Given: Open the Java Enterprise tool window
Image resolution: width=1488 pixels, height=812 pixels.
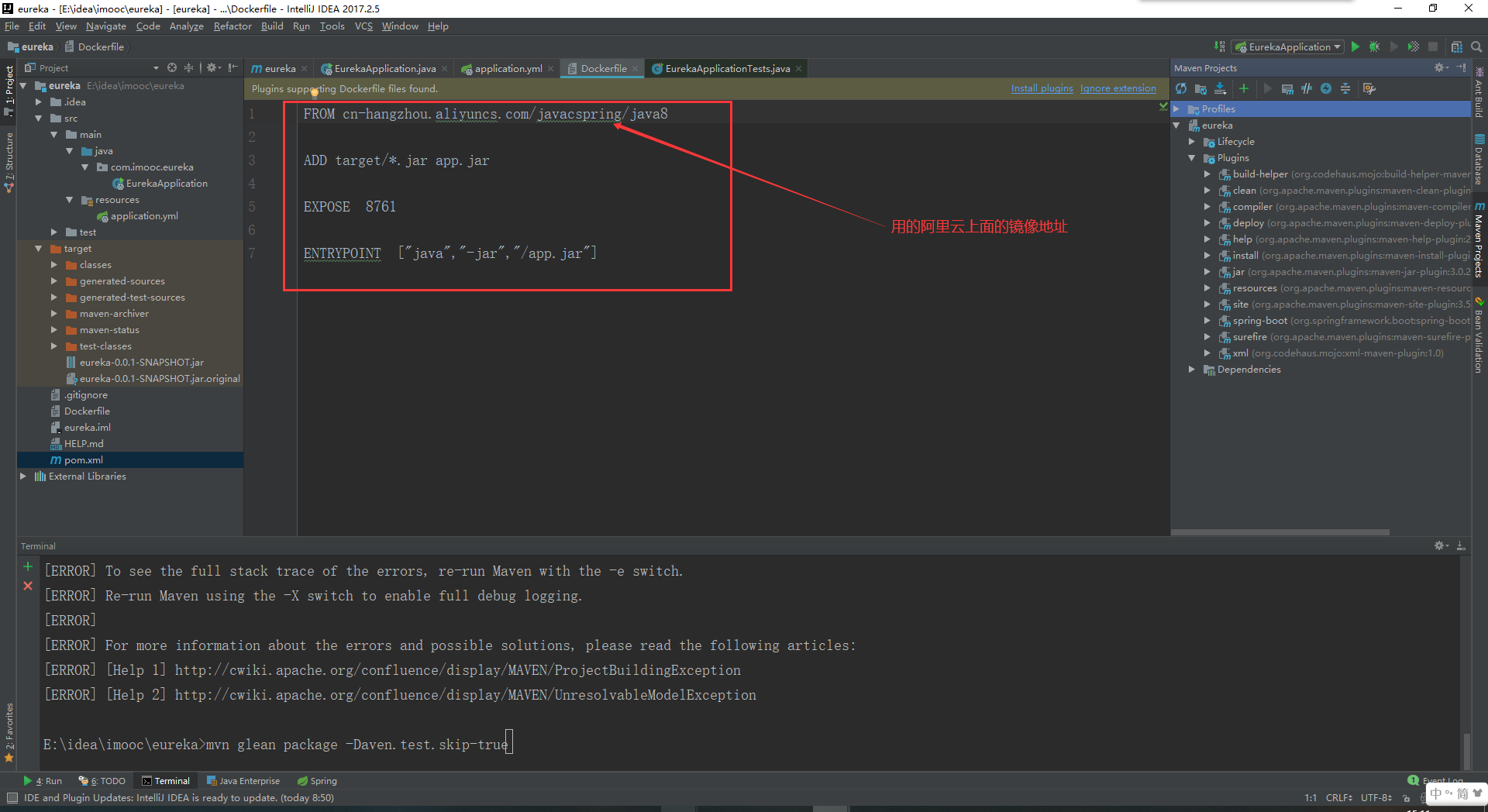Looking at the screenshot, I should 243,780.
